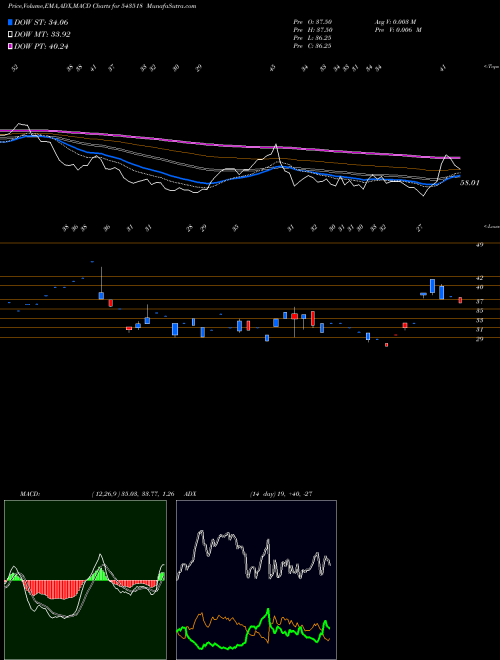
Task: Click the 'Avg V: 0.003 M' volume text
Action: click(396, 22)
